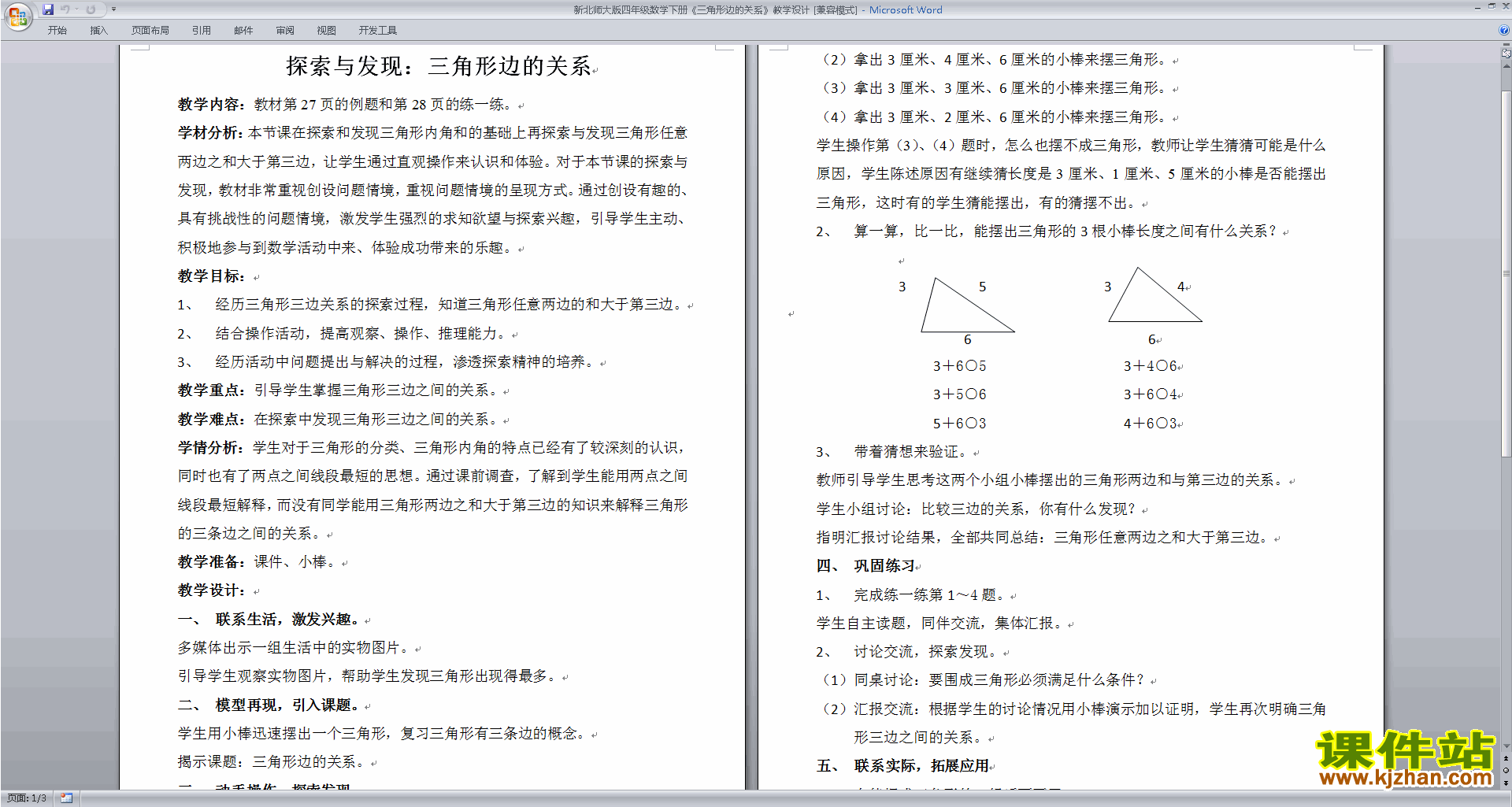Open the 引用 ribbon tab
This screenshot has width=1512, height=807.
pos(202,31)
